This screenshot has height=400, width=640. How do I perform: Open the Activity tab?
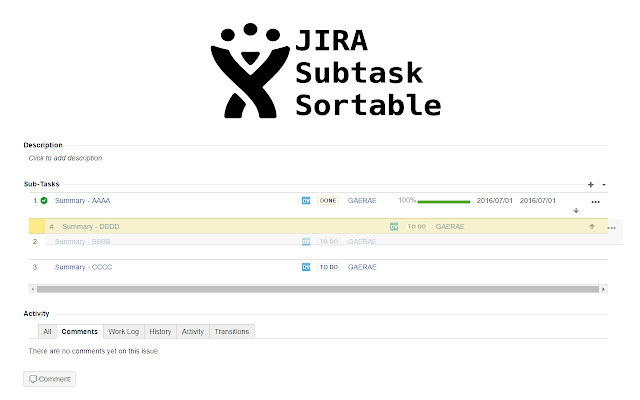coord(193,331)
